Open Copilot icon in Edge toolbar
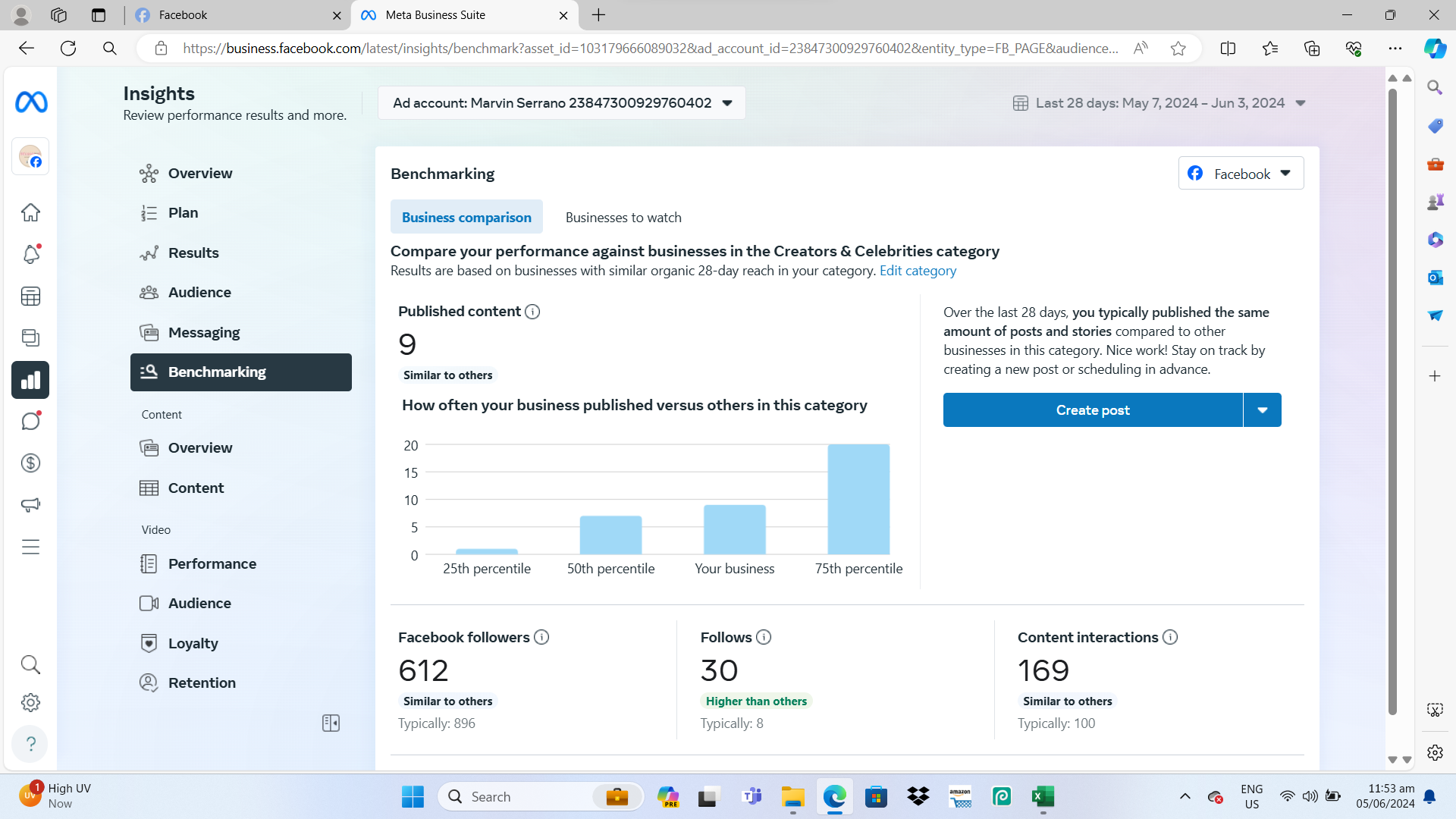1456x819 pixels. coord(1434,49)
